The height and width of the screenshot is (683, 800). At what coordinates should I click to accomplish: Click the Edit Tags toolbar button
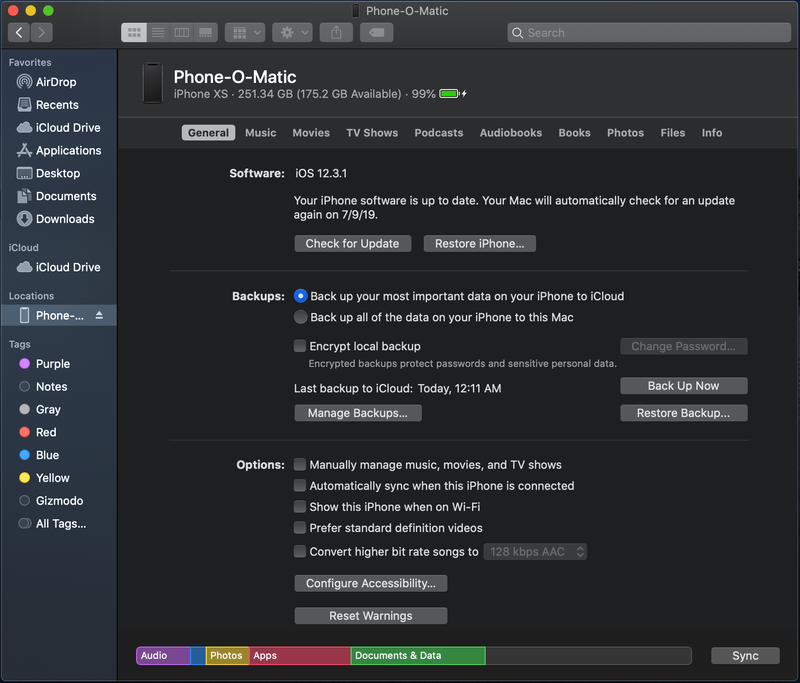377,33
